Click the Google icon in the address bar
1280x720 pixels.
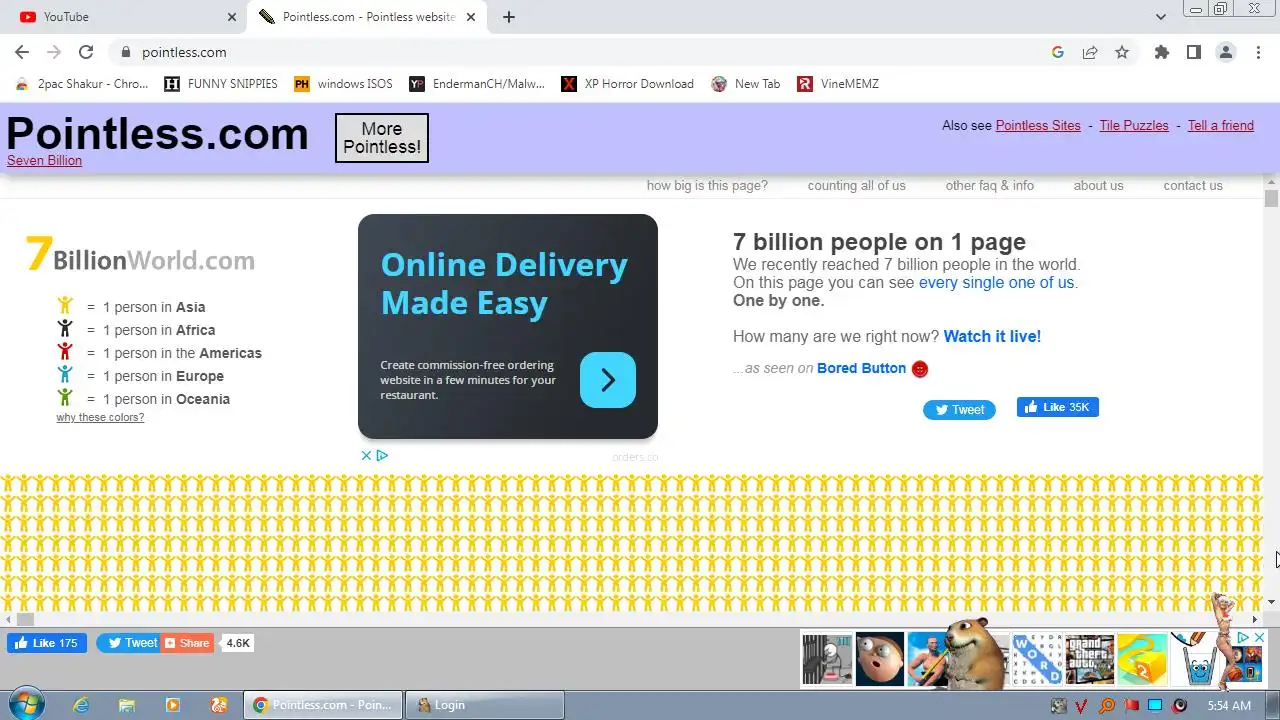(1058, 52)
